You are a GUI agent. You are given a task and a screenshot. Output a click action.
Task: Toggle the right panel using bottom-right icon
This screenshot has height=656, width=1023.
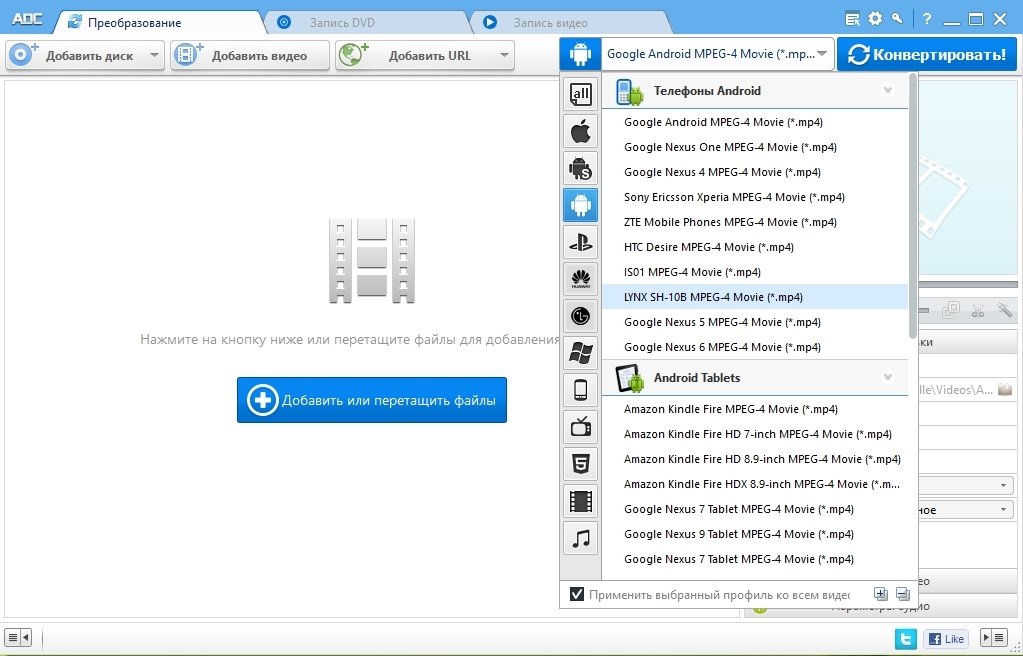pos(994,637)
